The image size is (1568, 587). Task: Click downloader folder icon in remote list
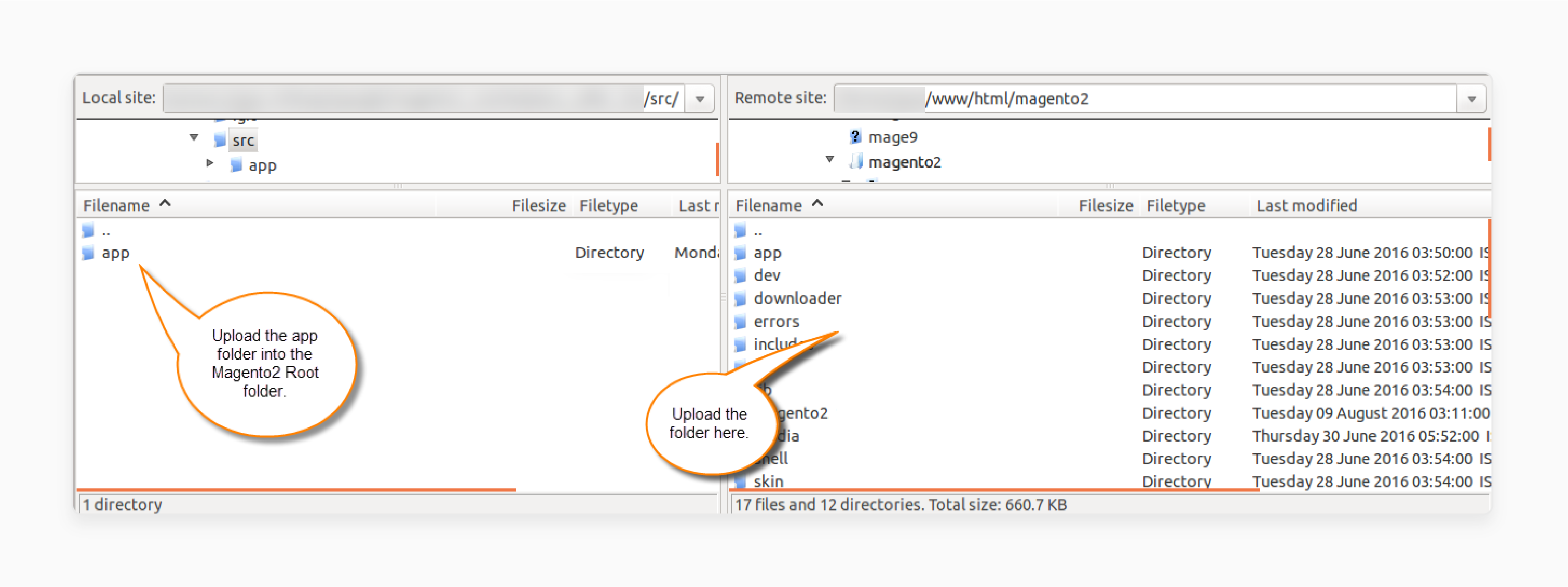(x=741, y=298)
